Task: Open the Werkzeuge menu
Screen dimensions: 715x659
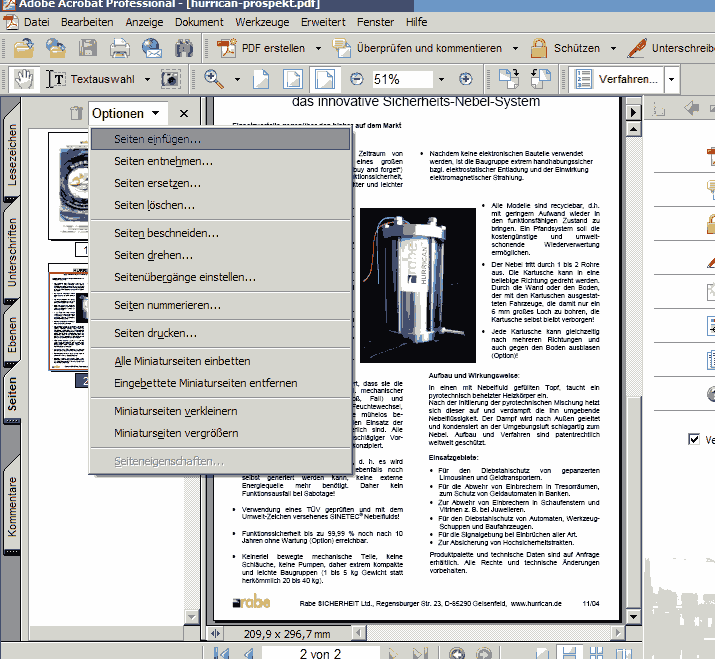Action: (262, 22)
